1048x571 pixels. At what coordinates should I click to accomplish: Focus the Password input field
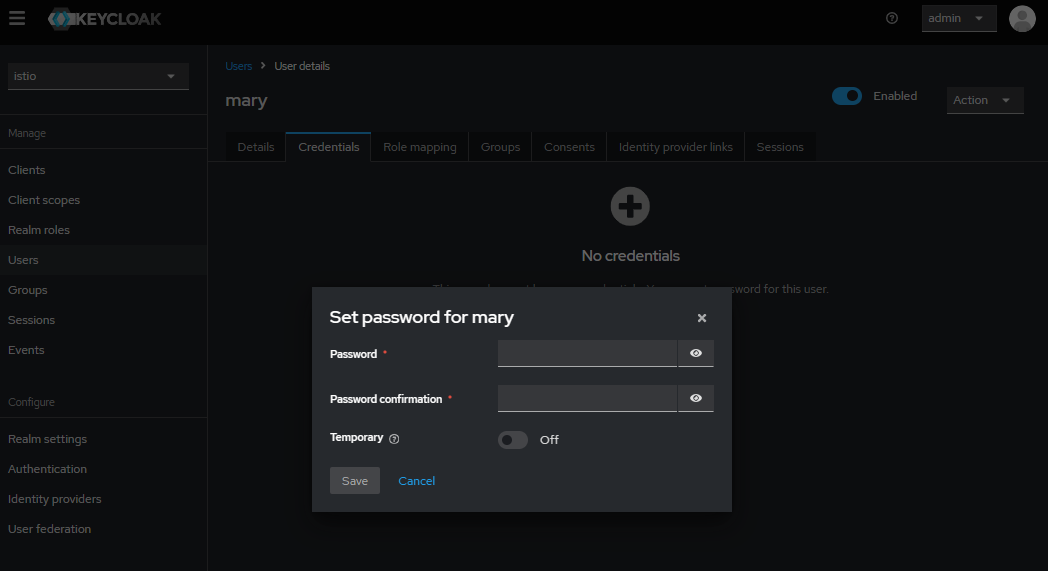587,354
